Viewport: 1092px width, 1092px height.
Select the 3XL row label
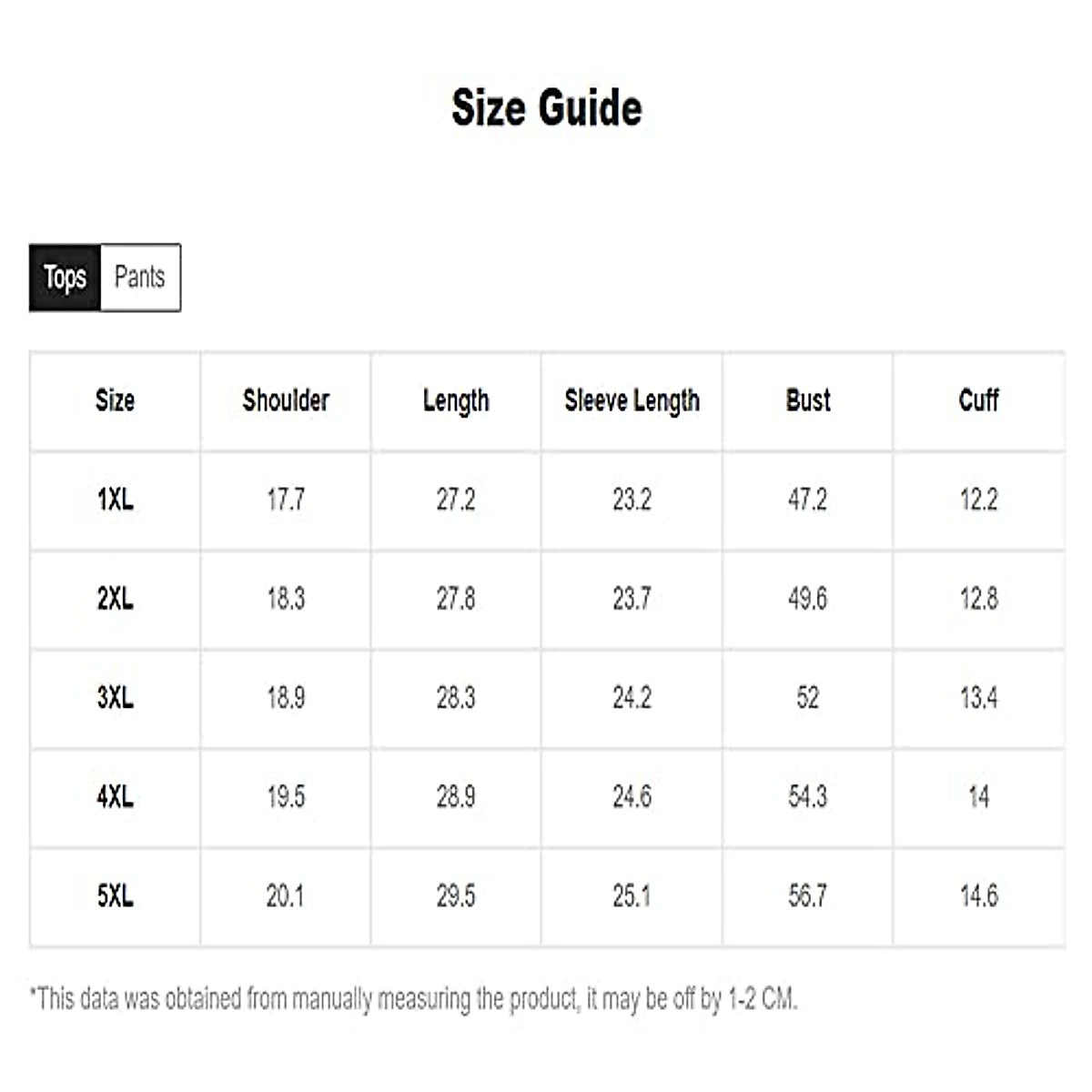coord(115,698)
